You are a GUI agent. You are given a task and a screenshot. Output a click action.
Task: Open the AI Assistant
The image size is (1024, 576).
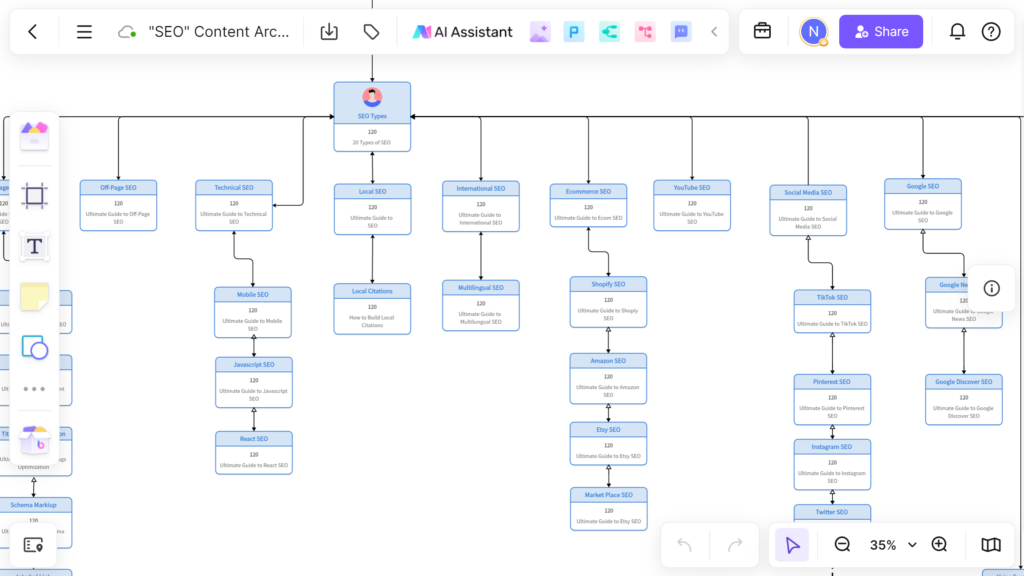click(462, 32)
